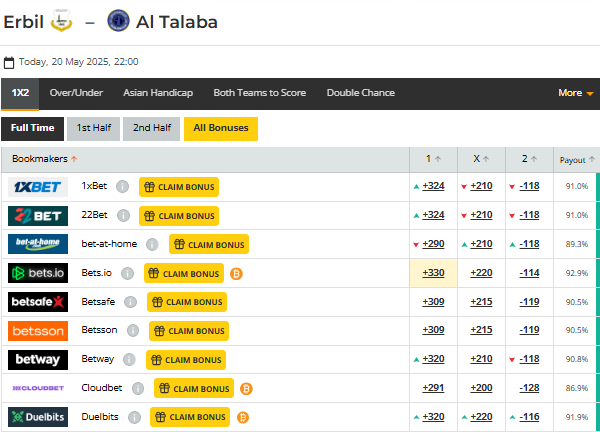
Task: Select 2nd Half period
Action: point(152,128)
